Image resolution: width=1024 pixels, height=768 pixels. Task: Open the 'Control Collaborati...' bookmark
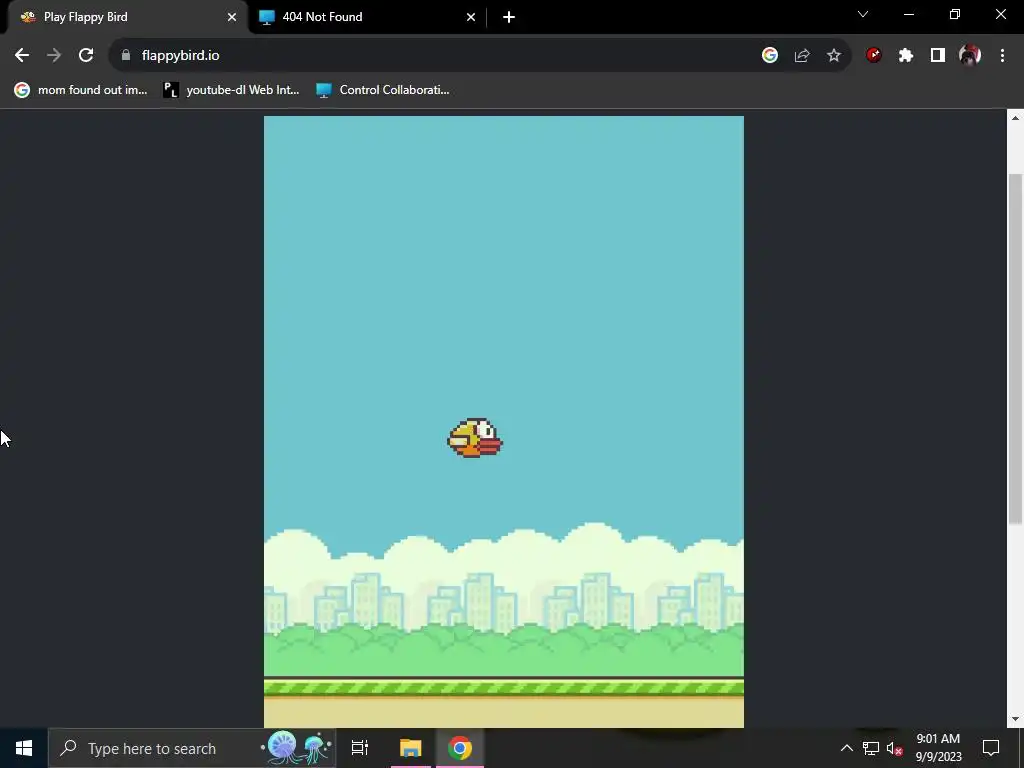(383, 90)
